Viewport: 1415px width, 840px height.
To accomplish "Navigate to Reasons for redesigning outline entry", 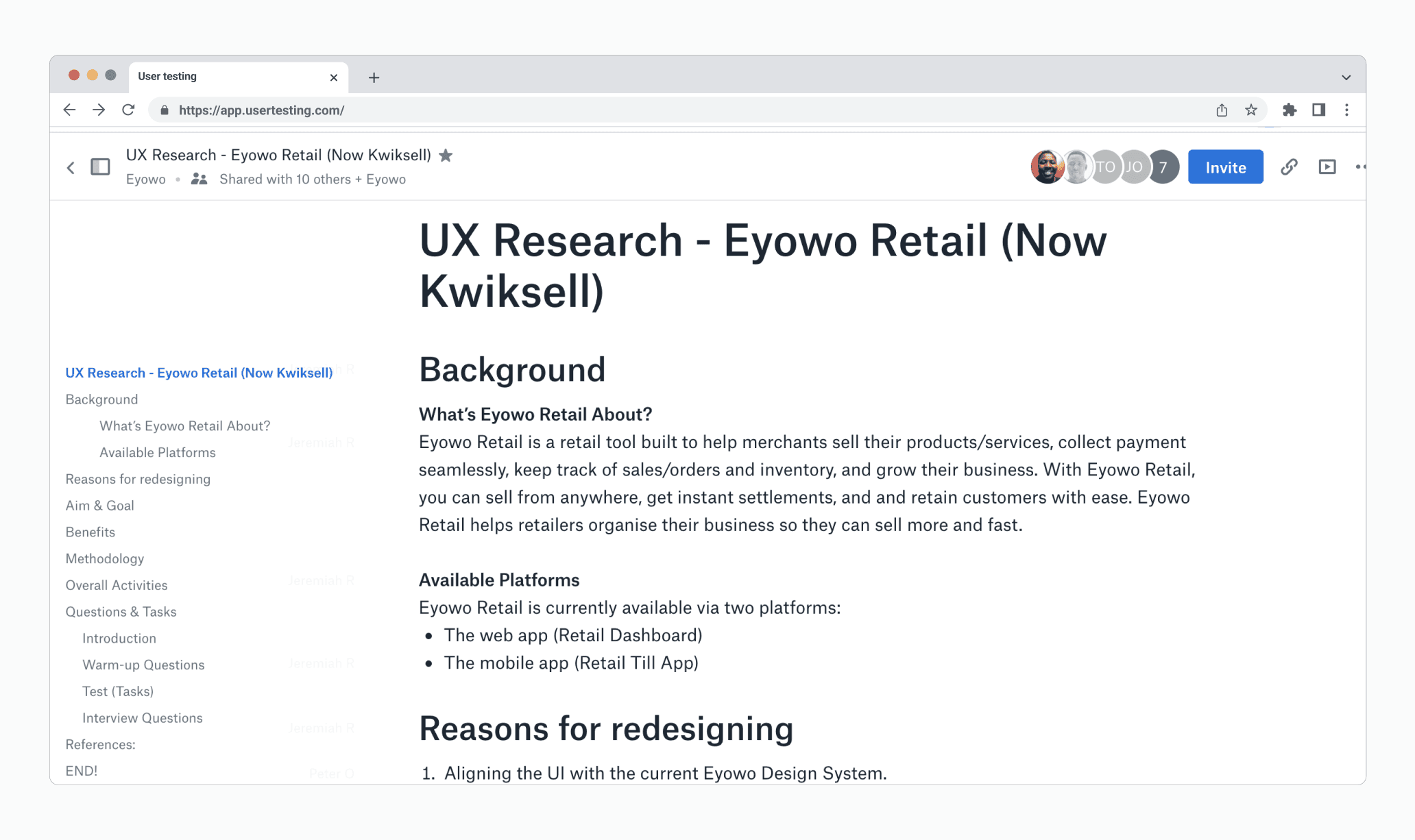I will click(x=138, y=479).
